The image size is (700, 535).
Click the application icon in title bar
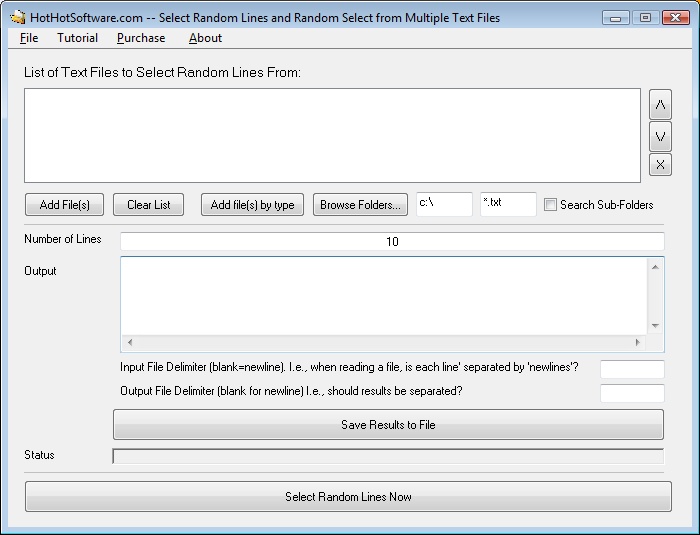click(18, 17)
